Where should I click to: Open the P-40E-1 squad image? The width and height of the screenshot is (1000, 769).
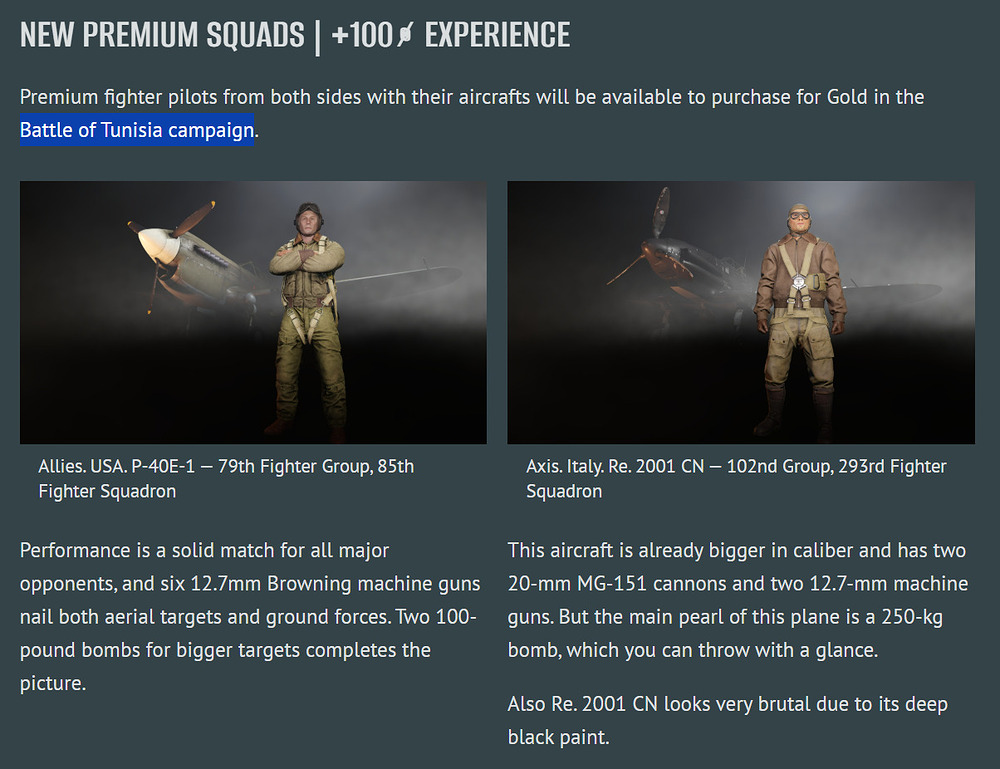(253, 312)
